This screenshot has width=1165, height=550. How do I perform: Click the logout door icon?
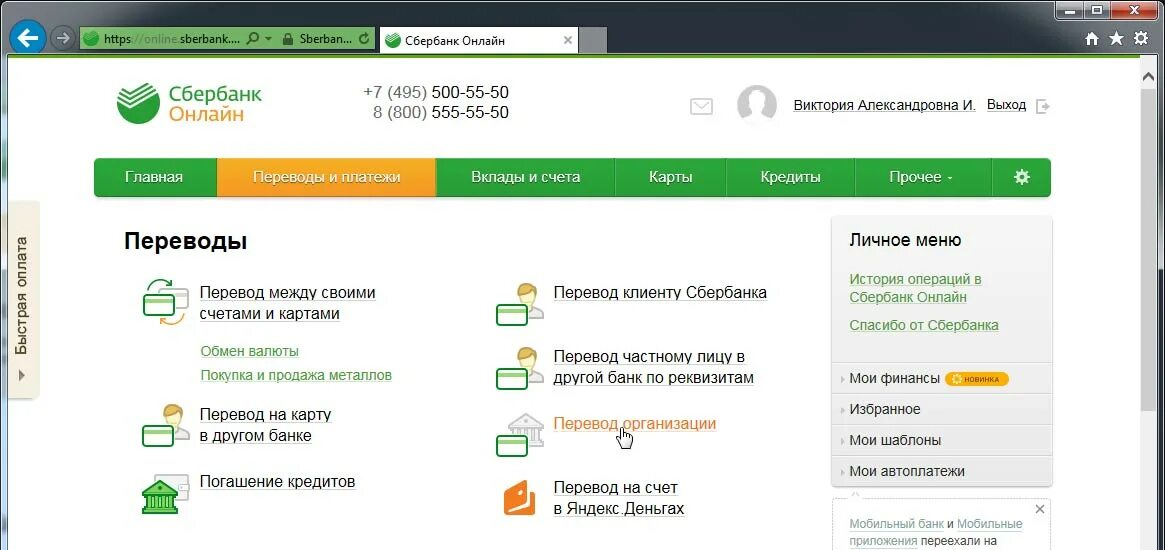click(x=1043, y=106)
